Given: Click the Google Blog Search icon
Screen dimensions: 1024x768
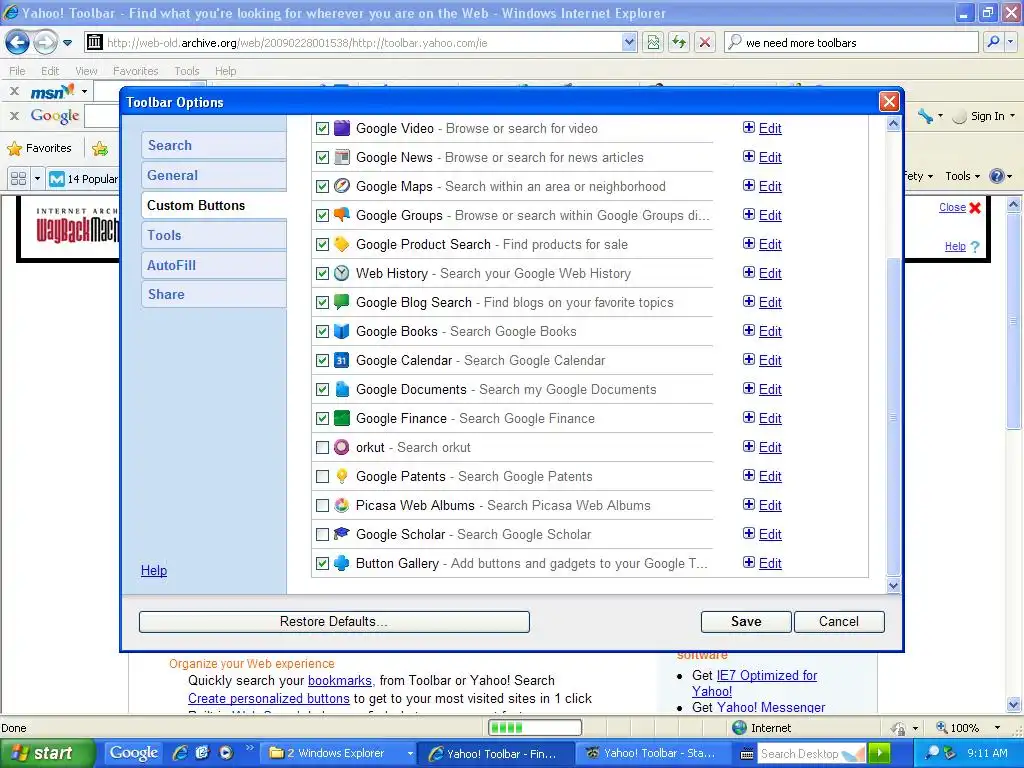Looking at the screenshot, I should click(x=342, y=302).
